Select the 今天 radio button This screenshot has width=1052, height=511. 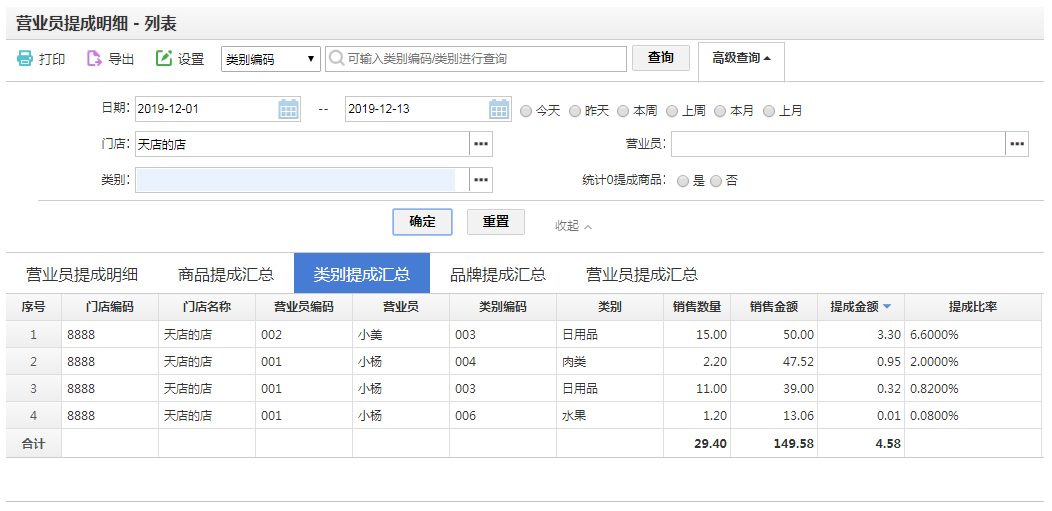click(526, 111)
